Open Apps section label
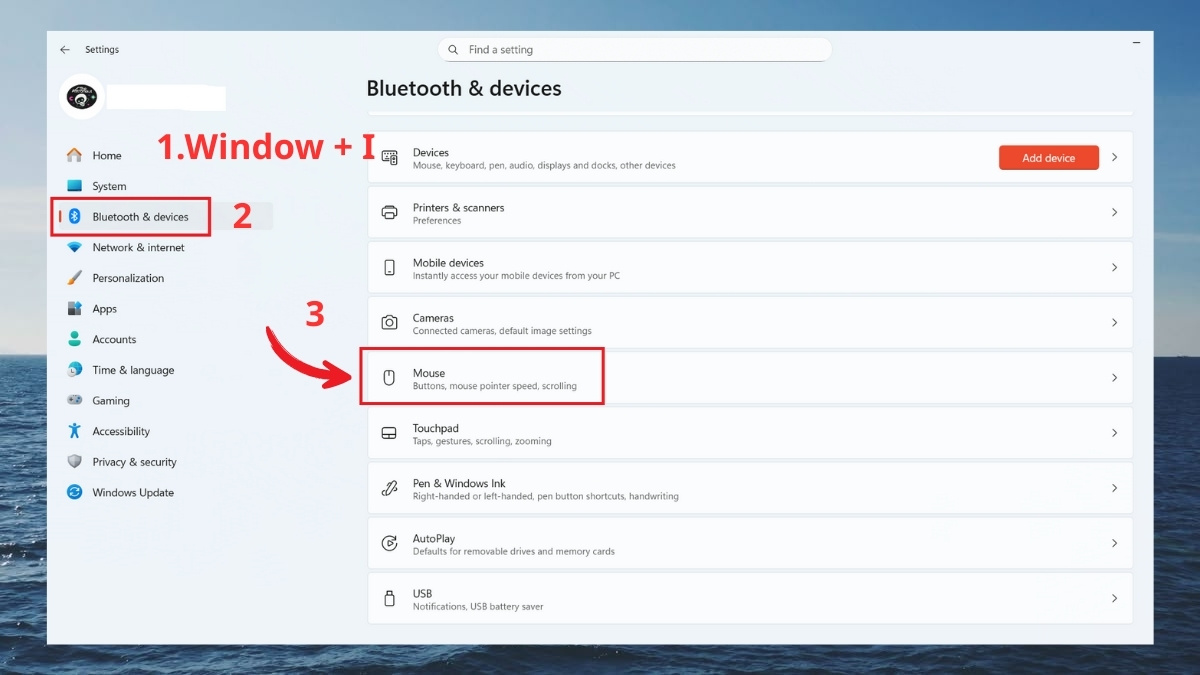The height and width of the screenshot is (675, 1200). (x=105, y=309)
